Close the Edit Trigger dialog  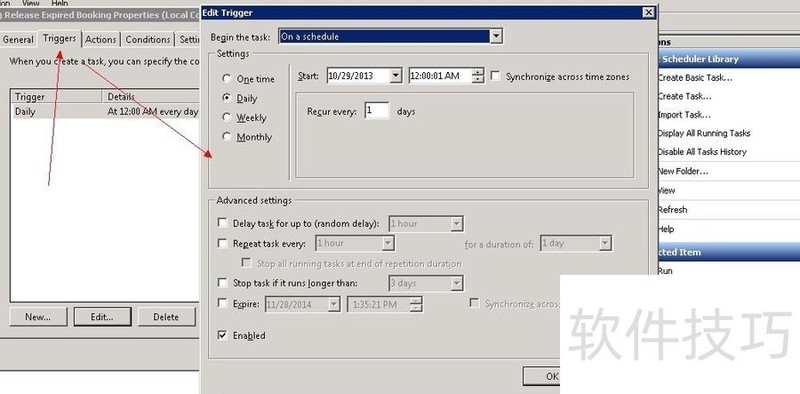648,13
